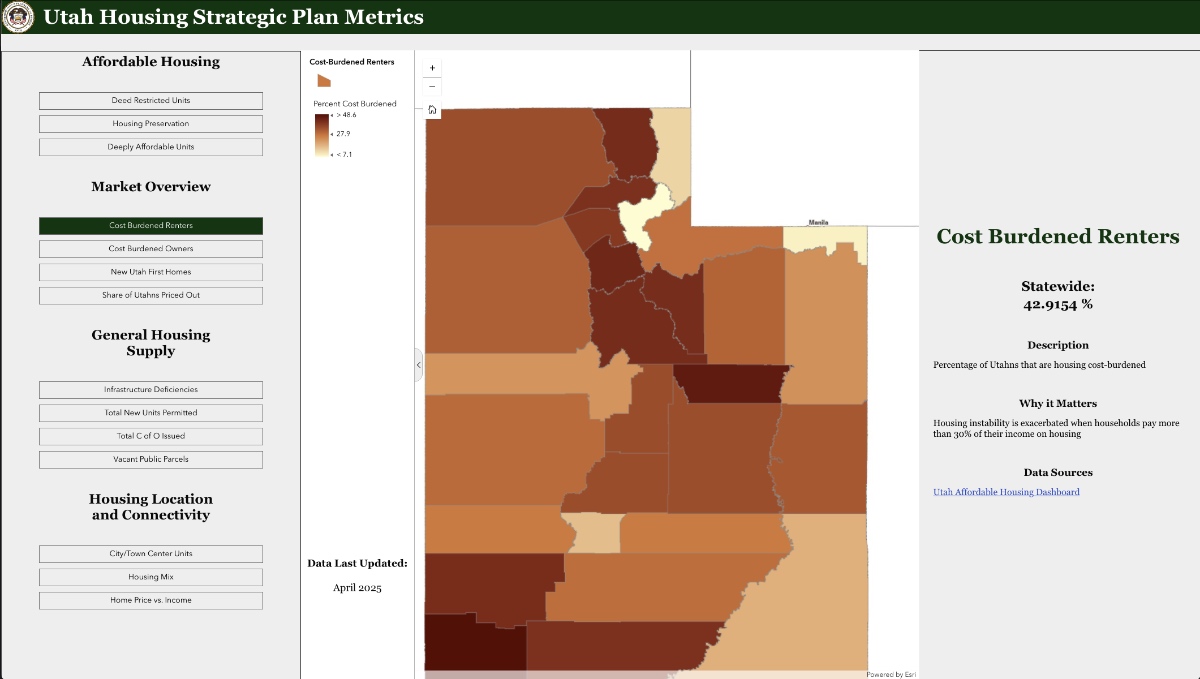Screen dimensions: 1200x679
Task: Open the Deeply Affordable Units metric
Action: [150, 146]
